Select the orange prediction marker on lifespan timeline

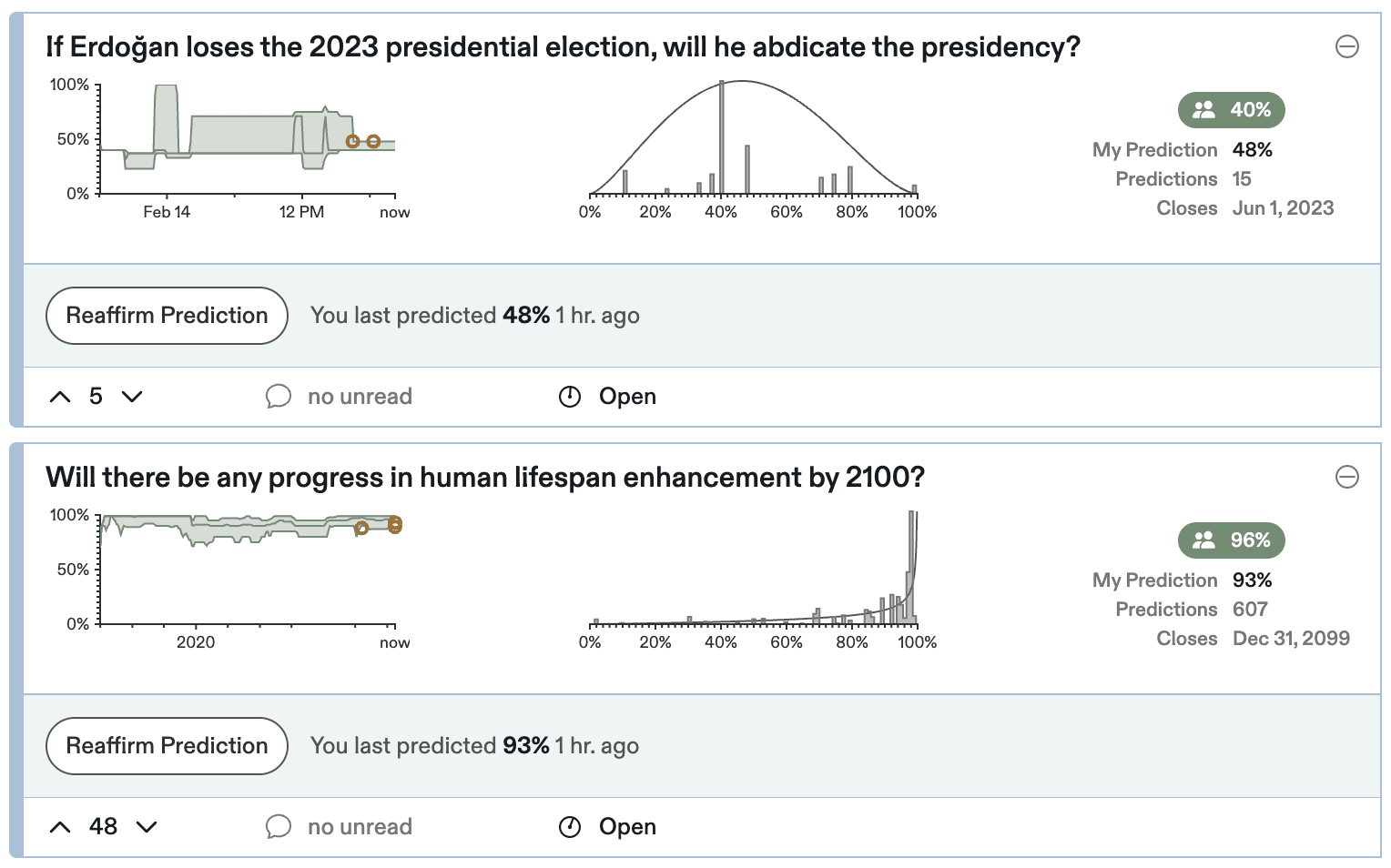393,523
